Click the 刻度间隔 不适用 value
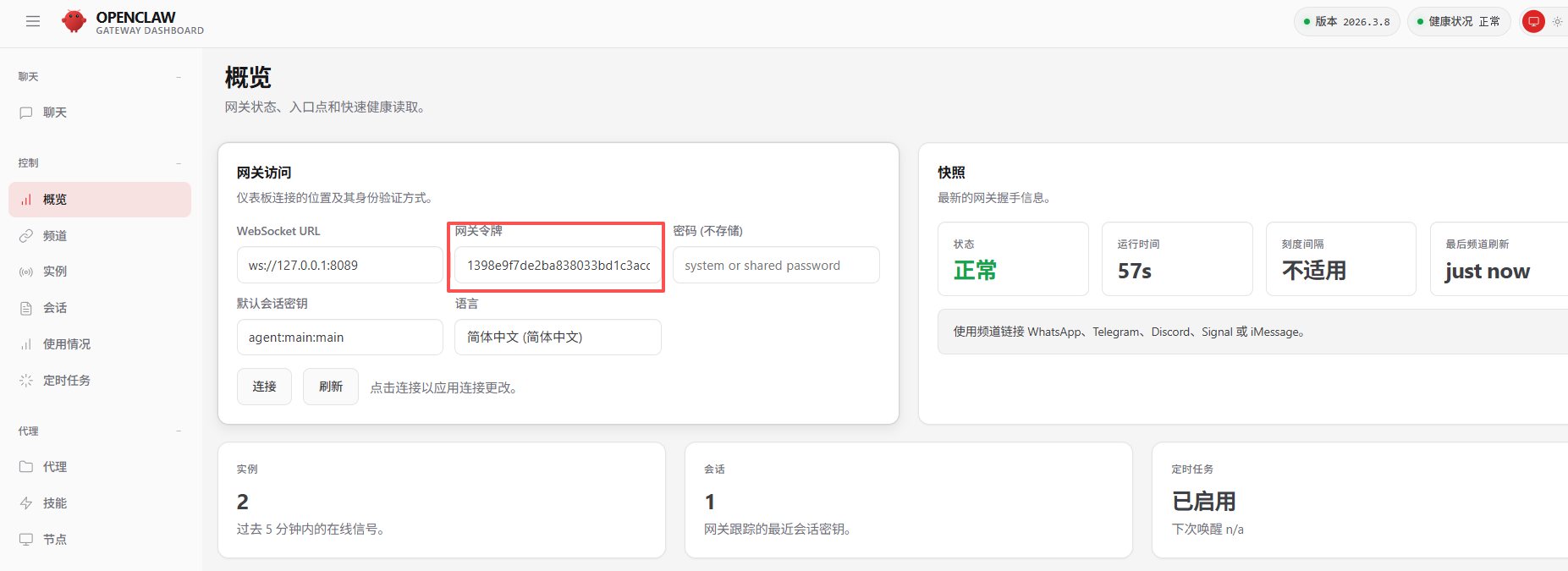Viewport: 1568px width, 571px height. (1314, 271)
